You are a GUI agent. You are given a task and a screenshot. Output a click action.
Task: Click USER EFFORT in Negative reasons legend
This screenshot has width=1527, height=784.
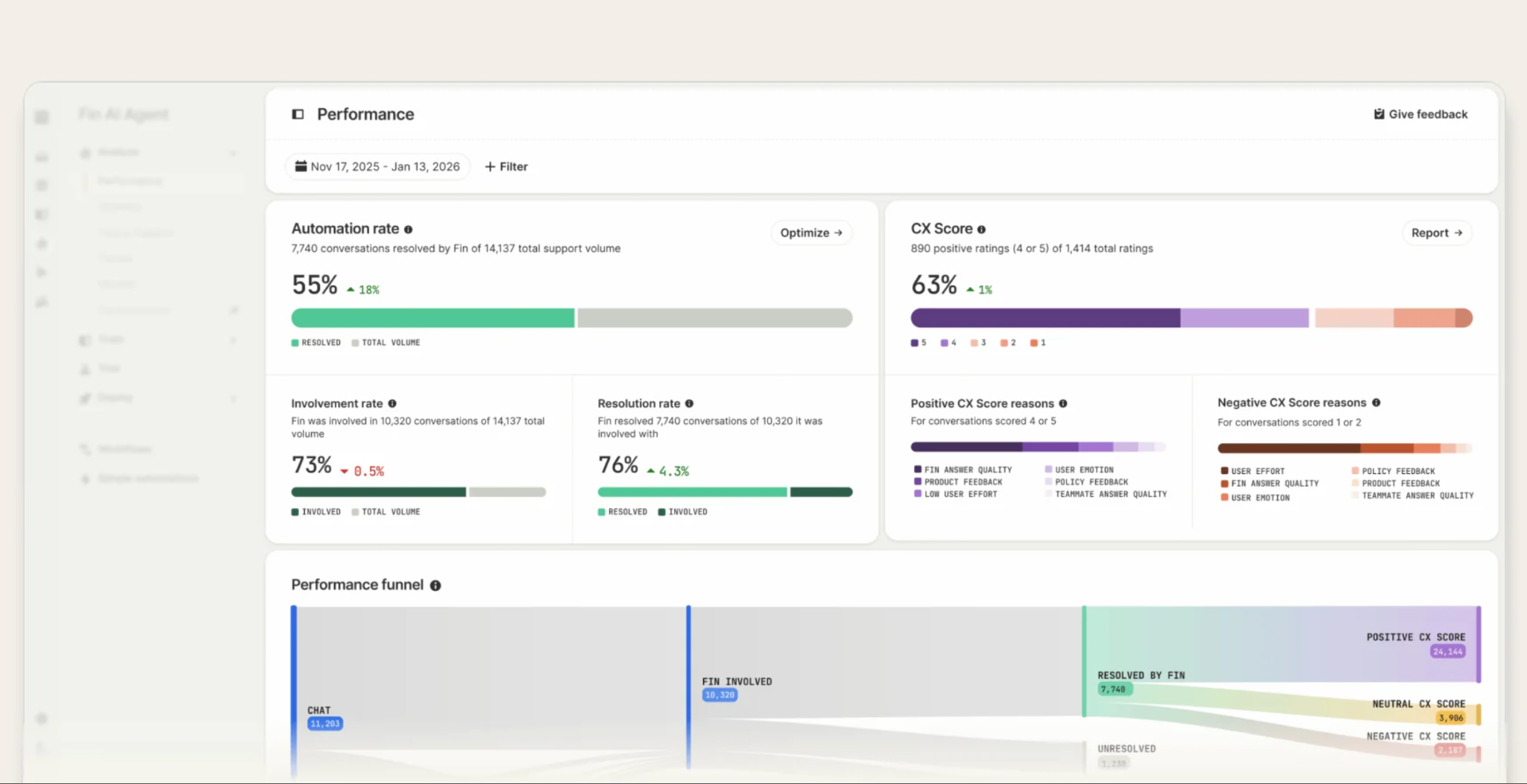coord(1253,472)
